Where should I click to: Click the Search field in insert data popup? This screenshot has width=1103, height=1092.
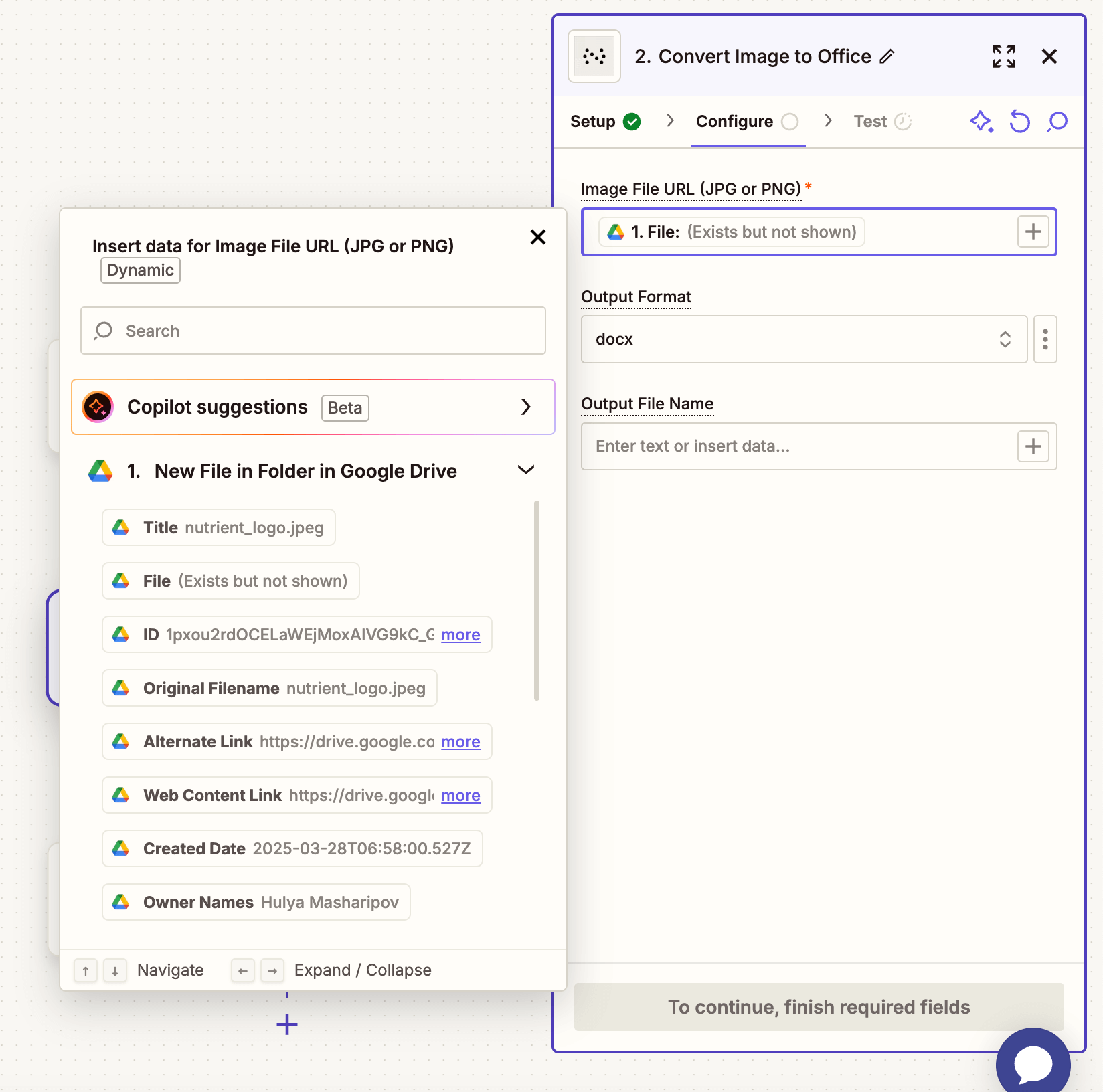313,331
